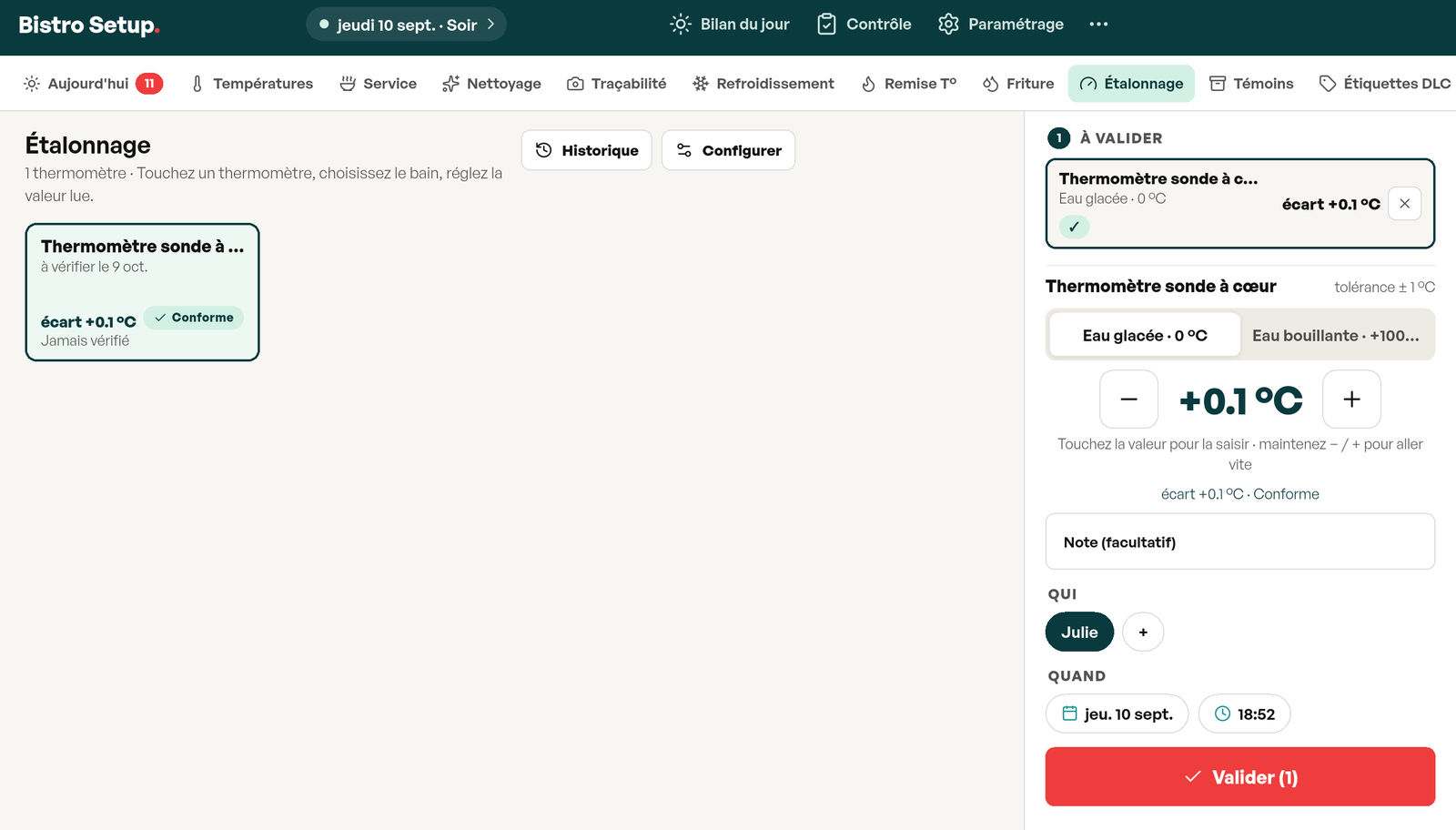The width and height of the screenshot is (1456, 830).
Task: Open the Friture tab
Action: pos(1018,84)
